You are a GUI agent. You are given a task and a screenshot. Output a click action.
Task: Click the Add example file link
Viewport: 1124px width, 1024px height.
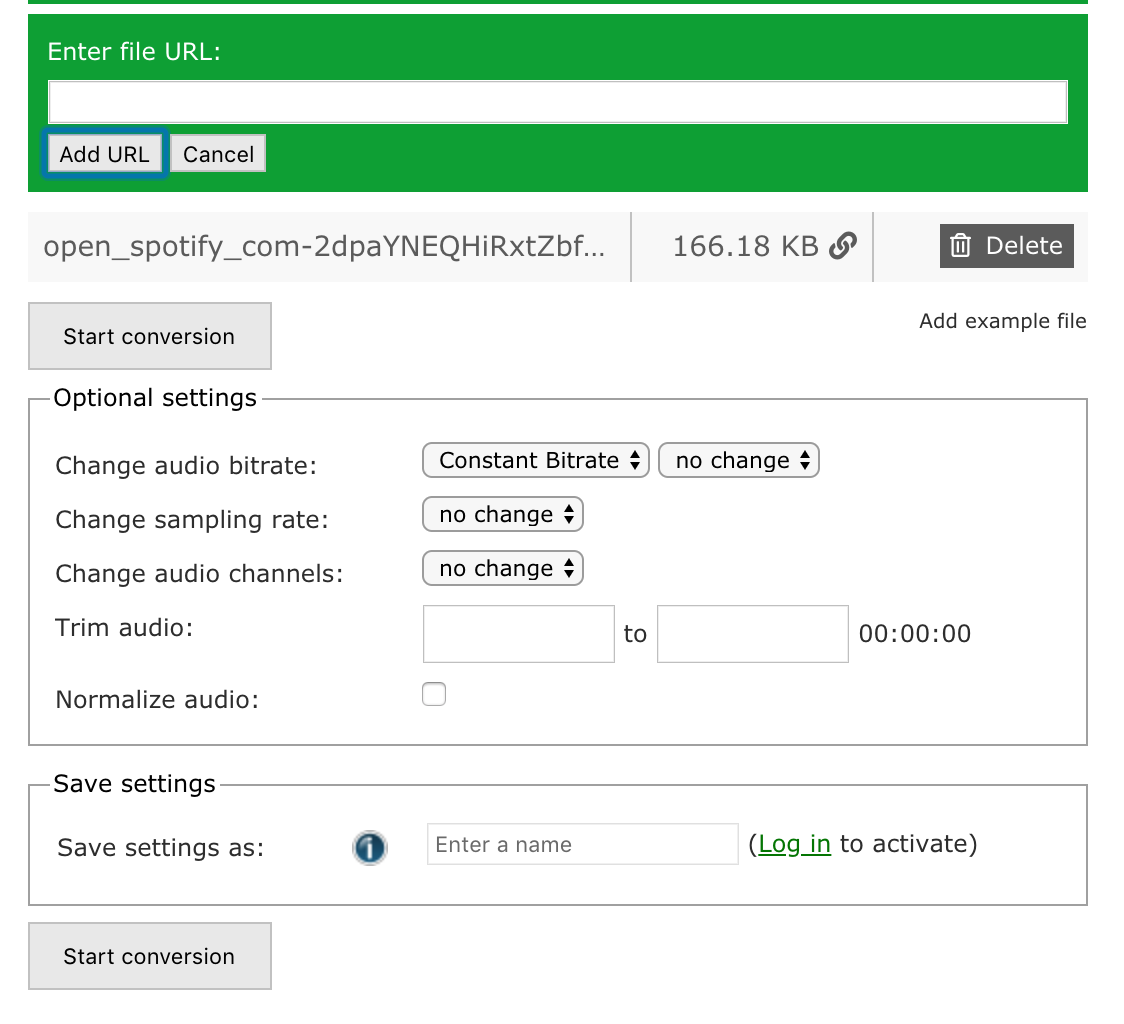pos(1002,321)
